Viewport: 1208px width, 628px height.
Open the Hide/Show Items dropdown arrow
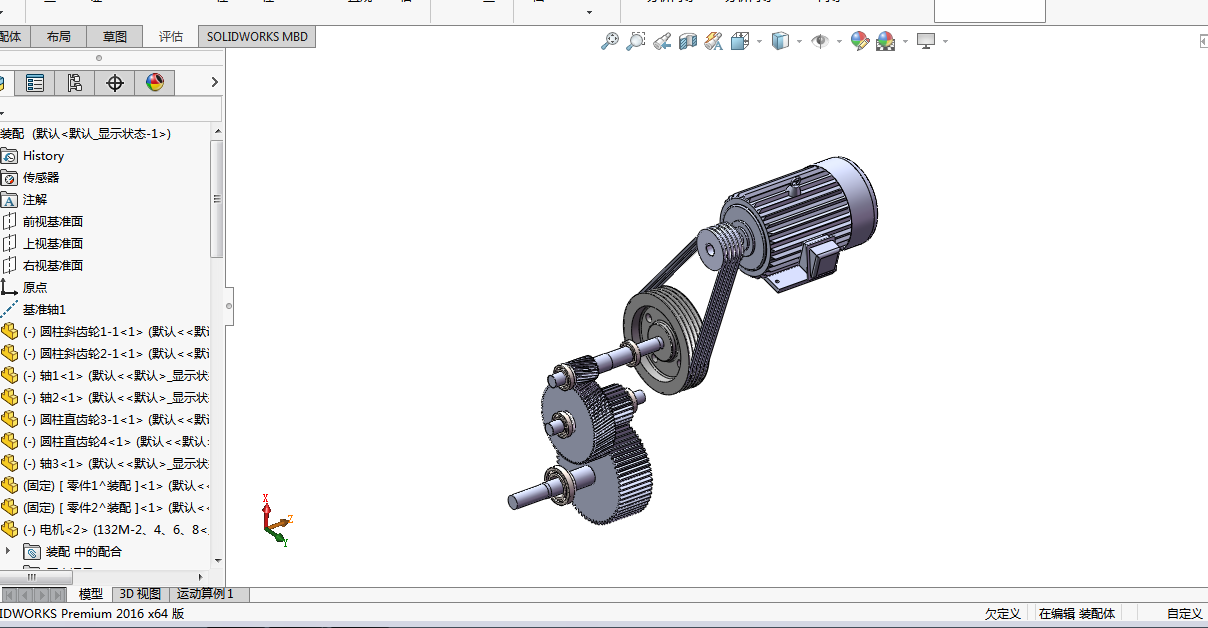coord(839,42)
